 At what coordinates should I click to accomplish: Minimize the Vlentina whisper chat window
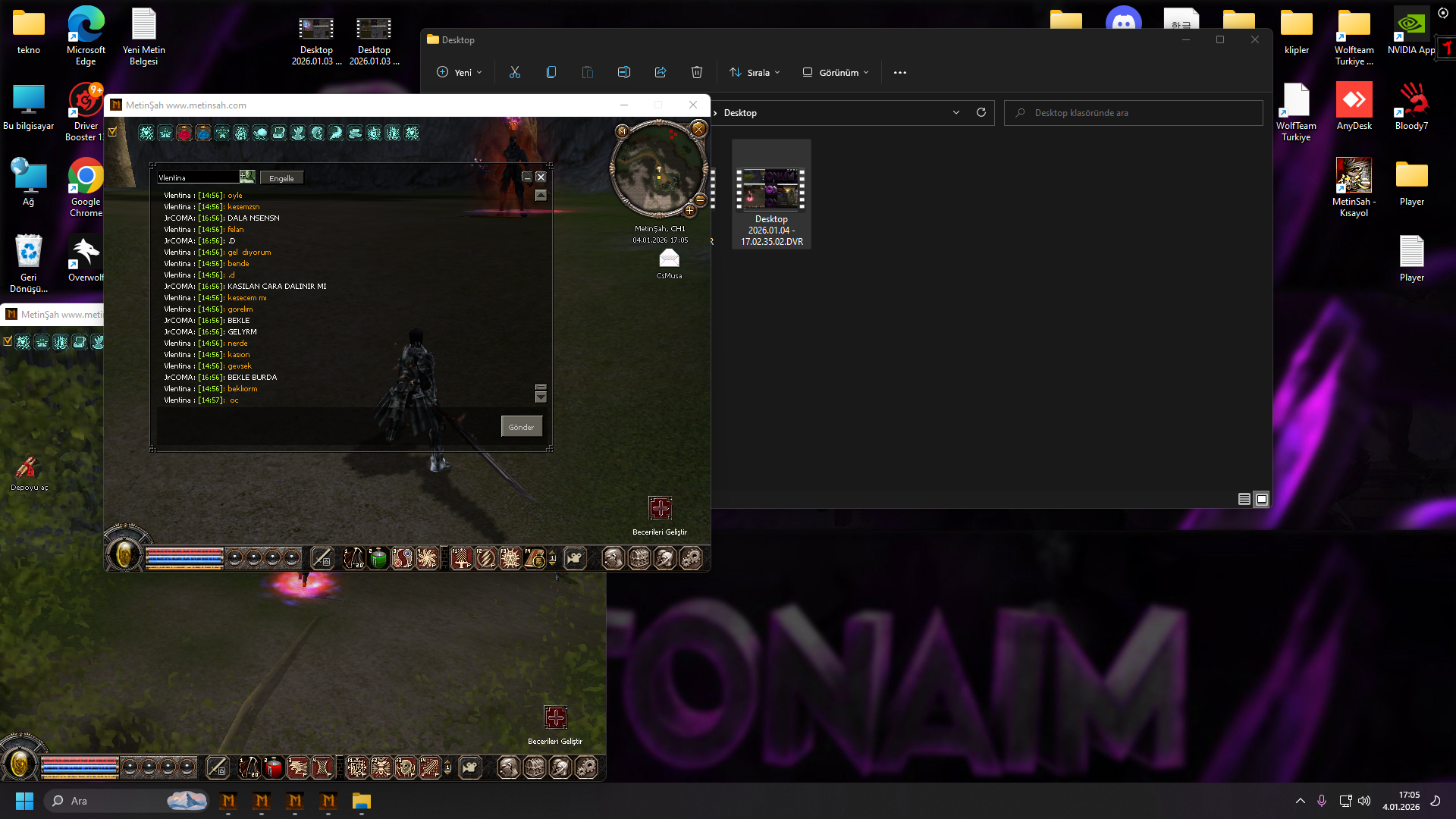tap(527, 177)
